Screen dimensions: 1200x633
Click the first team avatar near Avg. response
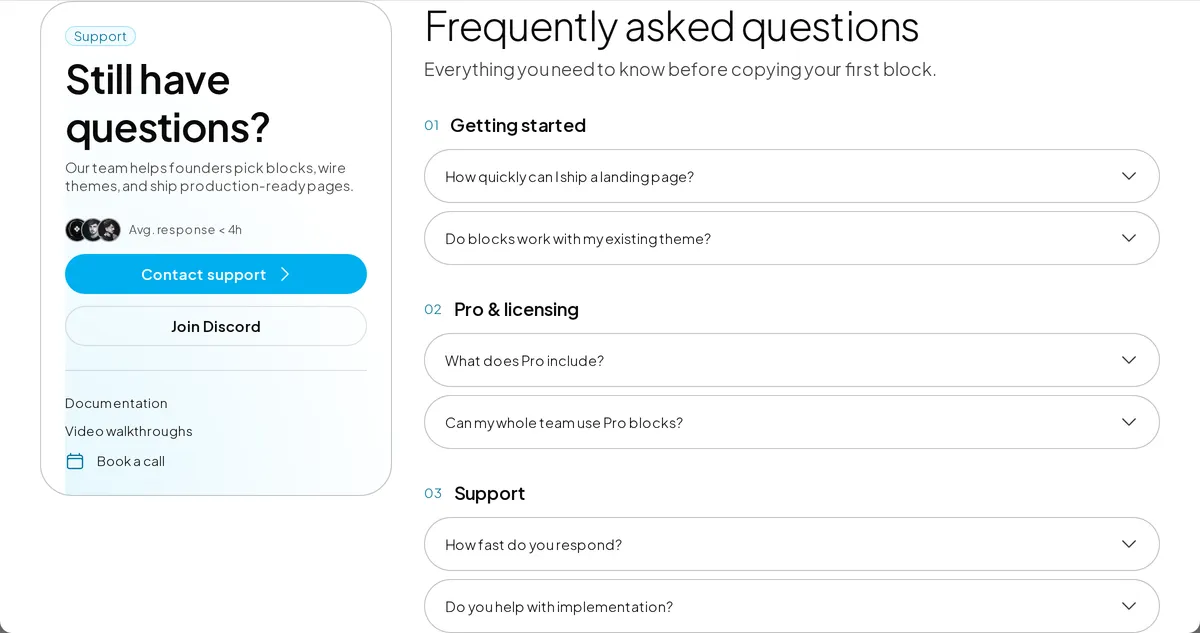pyautogui.click(x=76, y=230)
